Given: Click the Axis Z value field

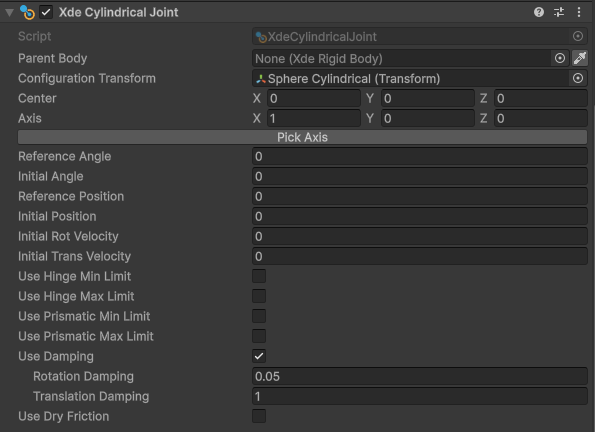Looking at the screenshot, I should pyautogui.click(x=541, y=118).
